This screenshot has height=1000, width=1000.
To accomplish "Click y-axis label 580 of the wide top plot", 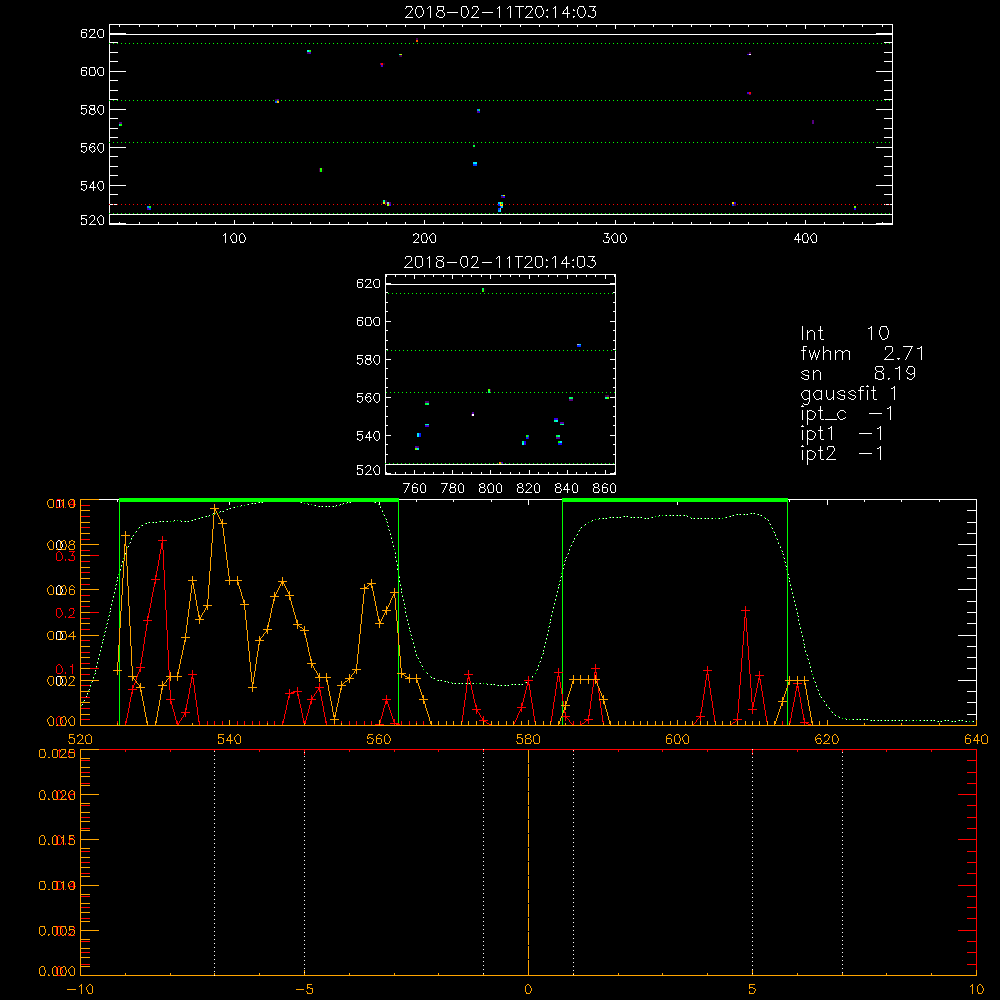I will pyautogui.click(x=92, y=110).
